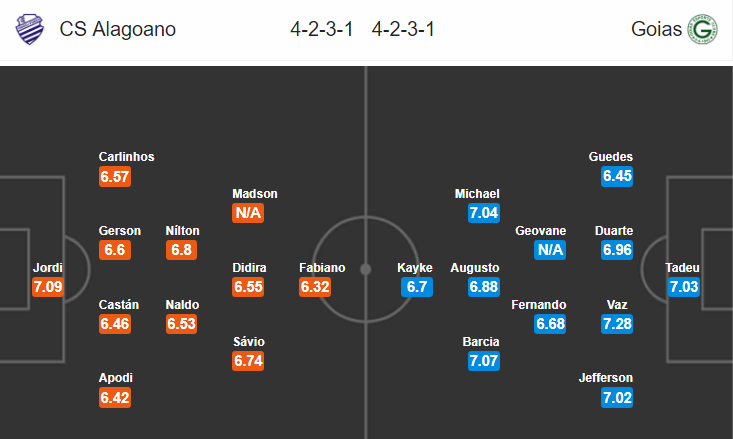Click player name Jefferson
Viewport: 733px width, 439px height.
(x=605, y=378)
